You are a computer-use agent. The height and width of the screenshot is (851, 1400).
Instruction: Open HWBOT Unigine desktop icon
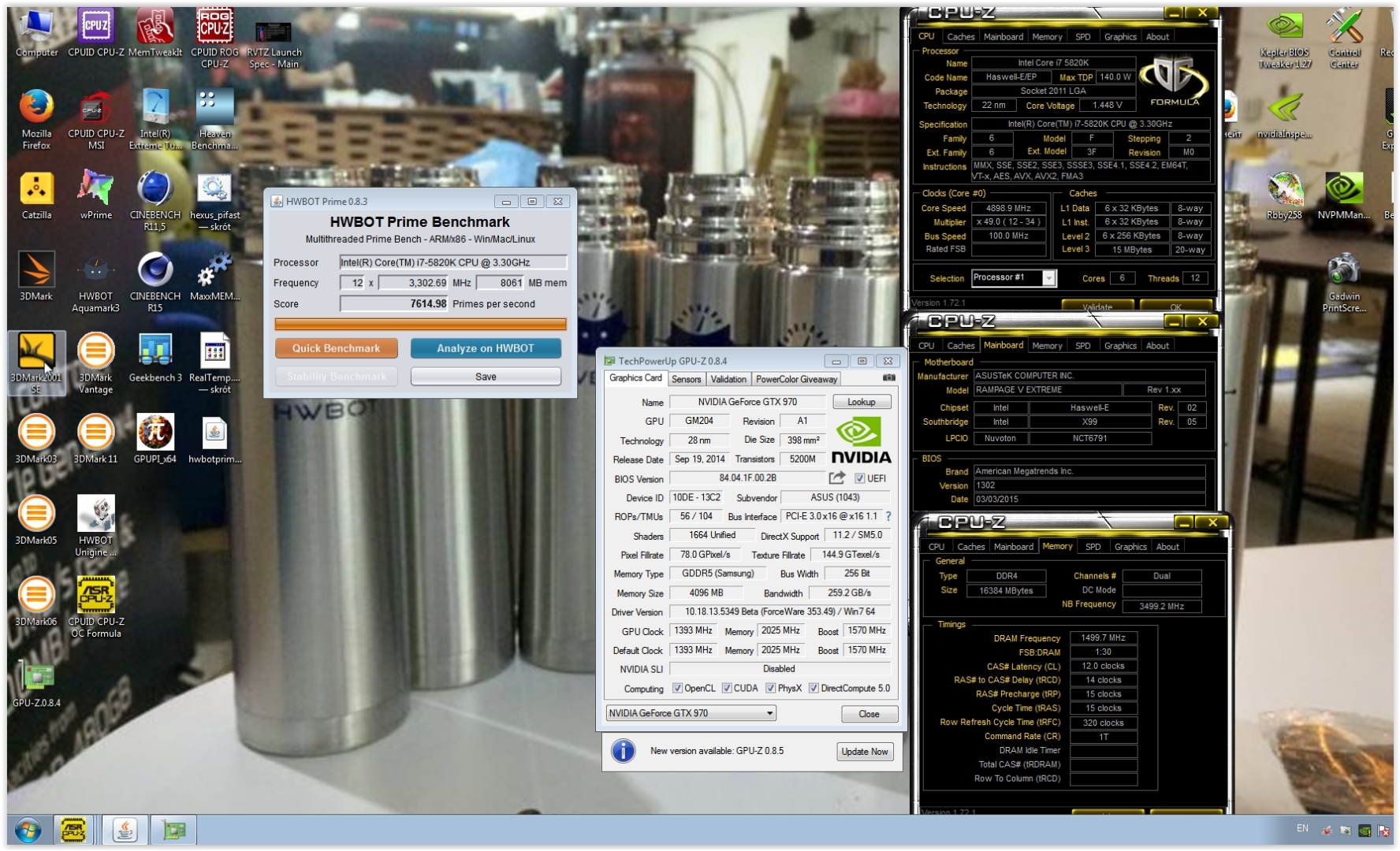coord(95,526)
